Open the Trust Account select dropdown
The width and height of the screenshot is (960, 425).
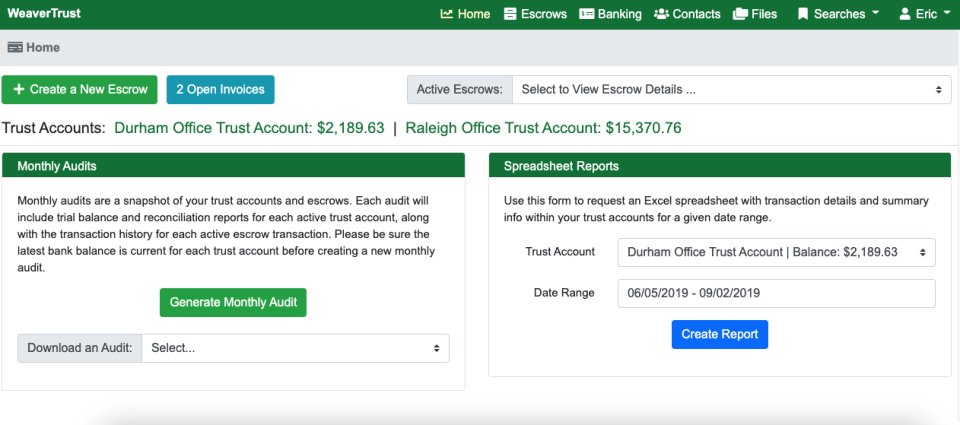776,252
